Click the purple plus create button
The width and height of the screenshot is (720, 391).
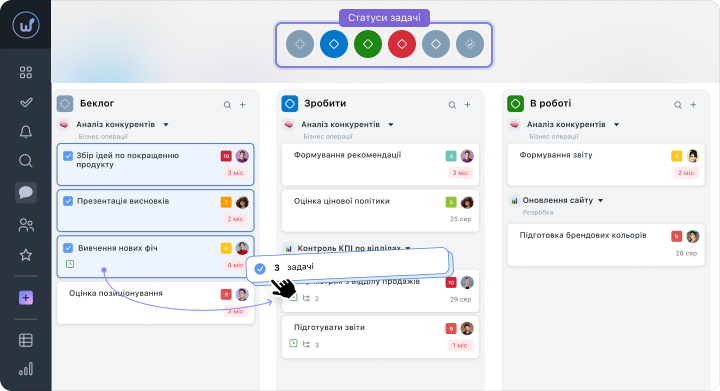26,298
